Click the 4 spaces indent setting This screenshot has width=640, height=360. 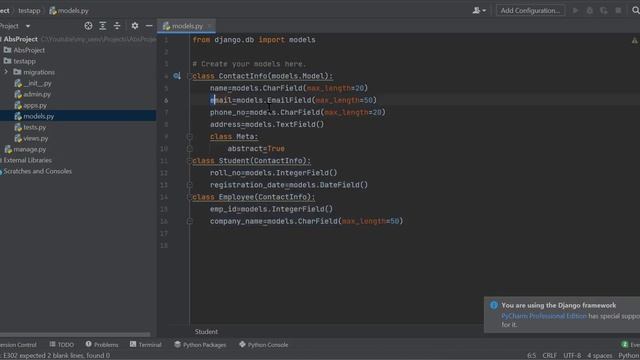pos(600,356)
